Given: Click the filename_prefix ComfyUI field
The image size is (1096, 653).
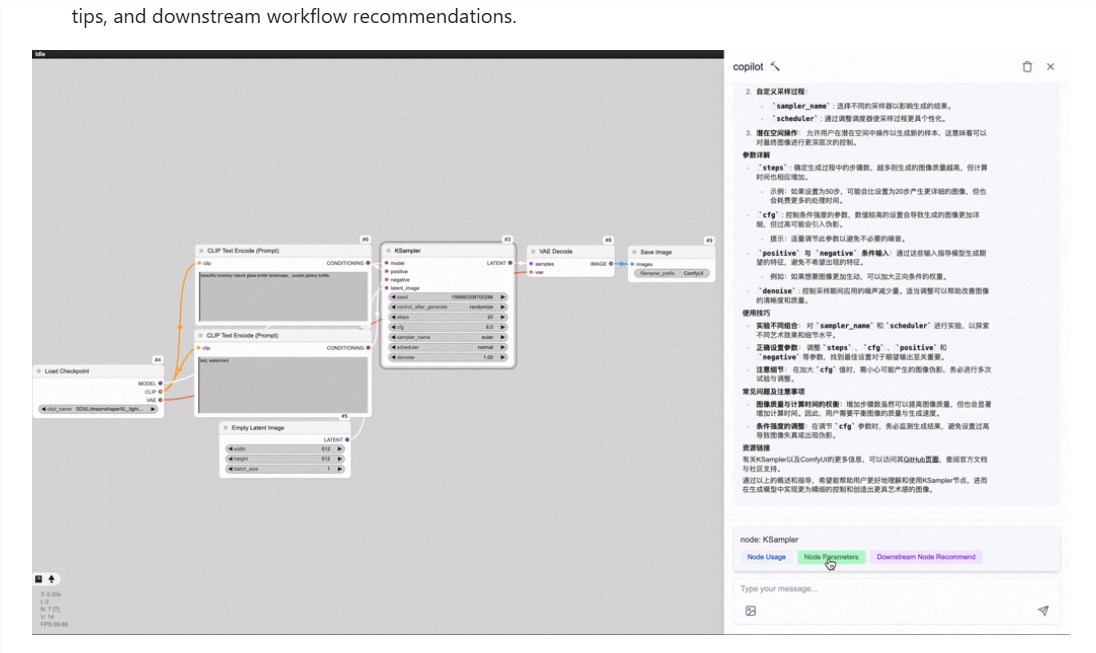Looking at the screenshot, I should (671, 273).
